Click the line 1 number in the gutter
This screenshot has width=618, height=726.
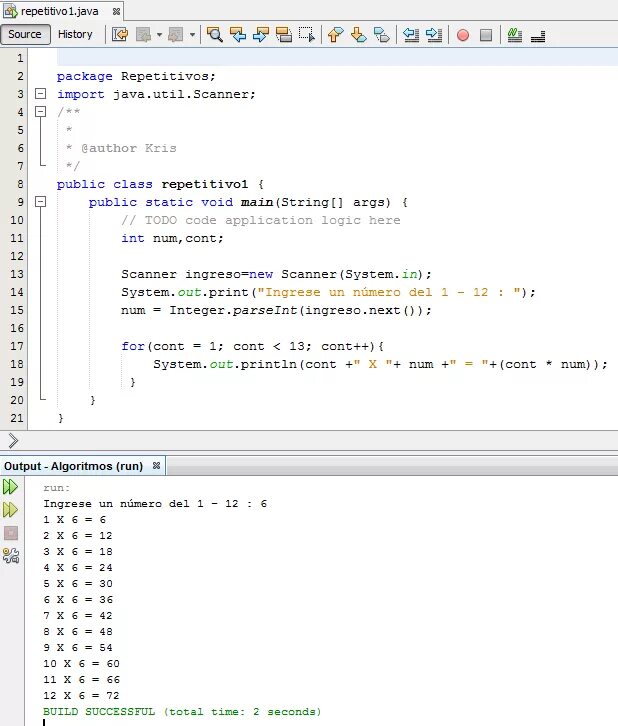point(20,58)
